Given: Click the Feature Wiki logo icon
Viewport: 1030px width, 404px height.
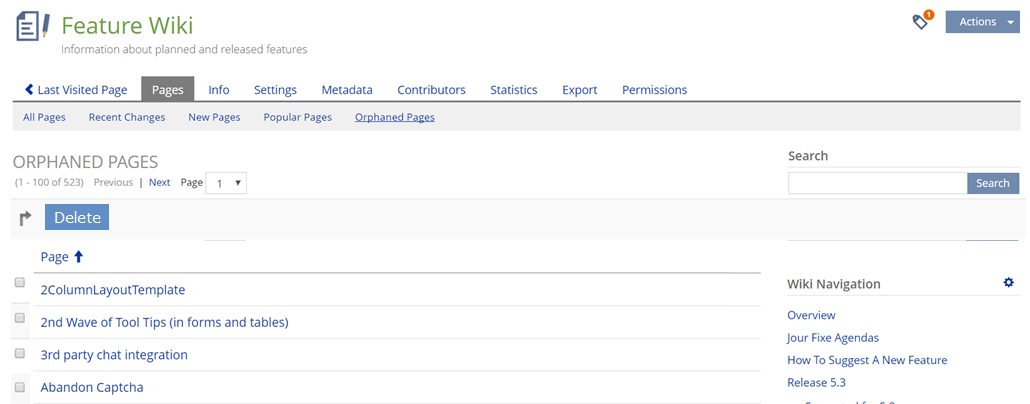Looking at the screenshot, I should (x=33, y=26).
